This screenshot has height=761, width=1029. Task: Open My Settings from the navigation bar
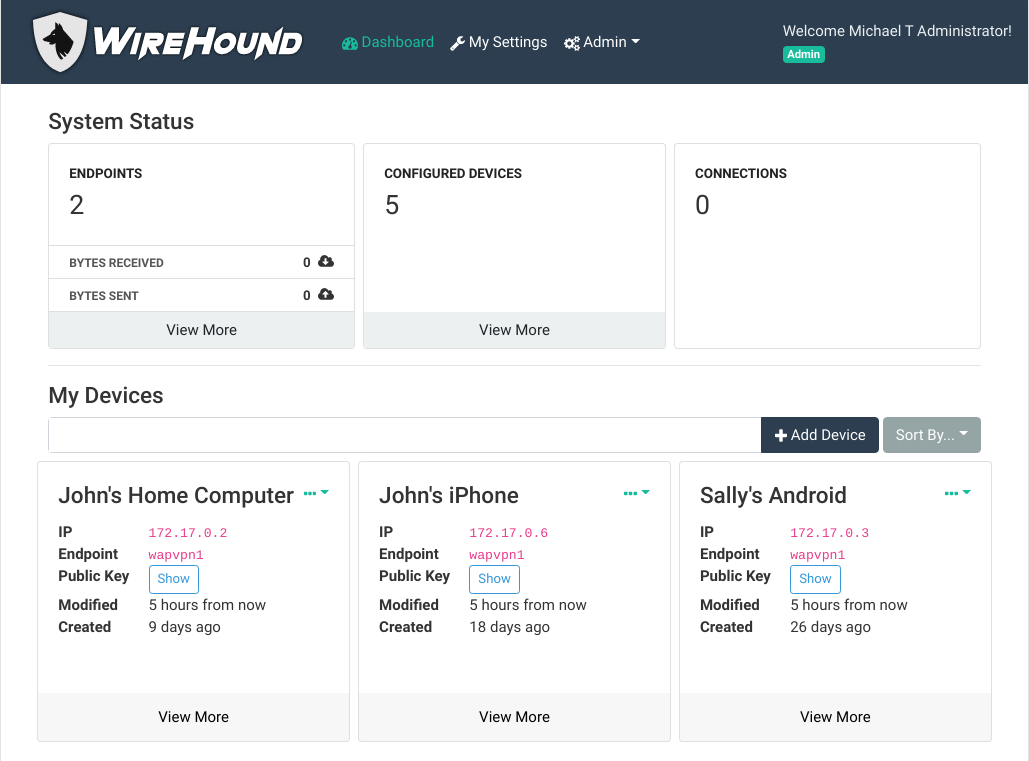click(x=506, y=42)
